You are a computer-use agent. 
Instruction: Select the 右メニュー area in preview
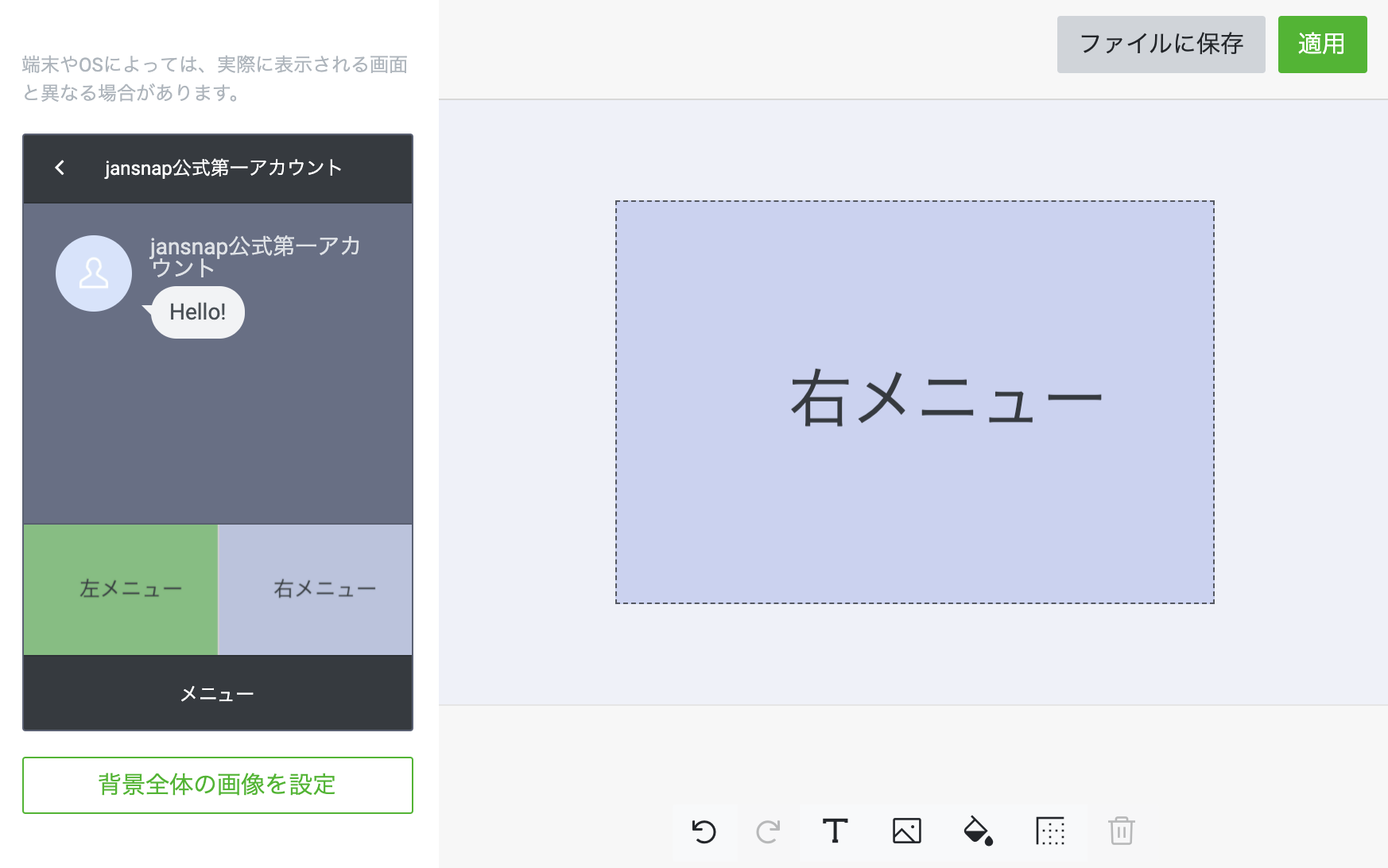coord(316,590)
